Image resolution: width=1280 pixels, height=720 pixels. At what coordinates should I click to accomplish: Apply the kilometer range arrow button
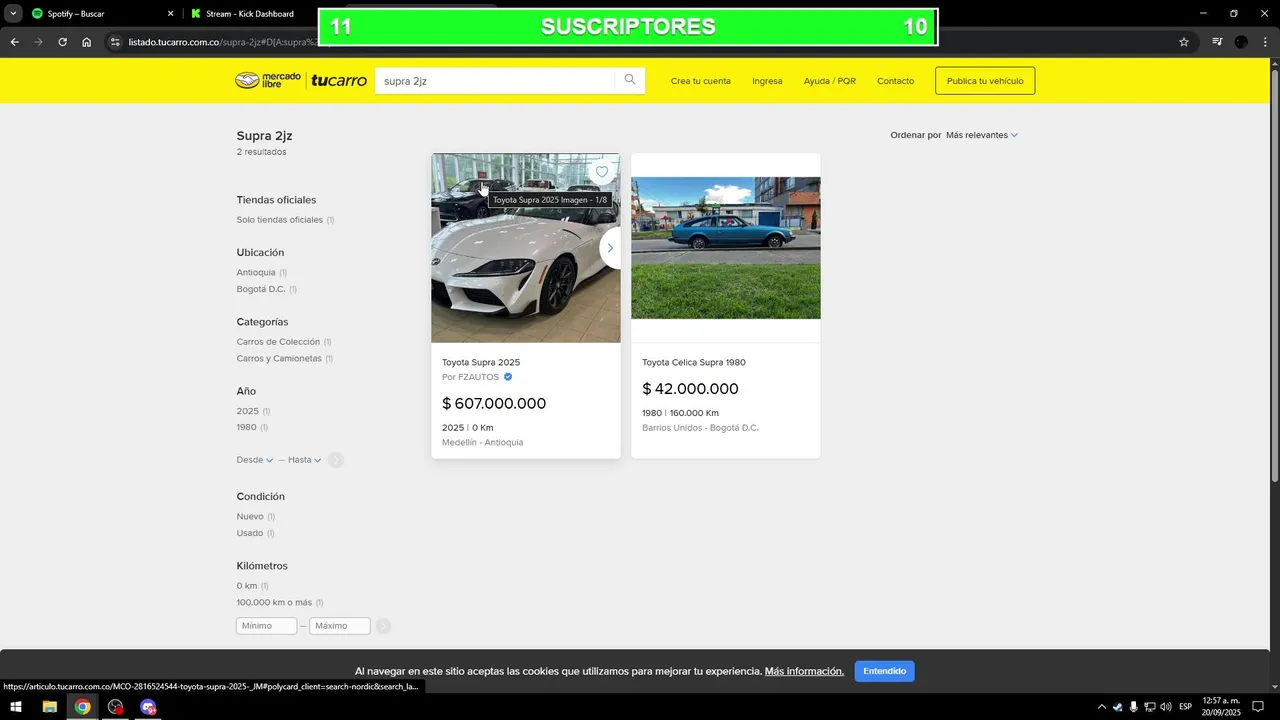[383, 626]
